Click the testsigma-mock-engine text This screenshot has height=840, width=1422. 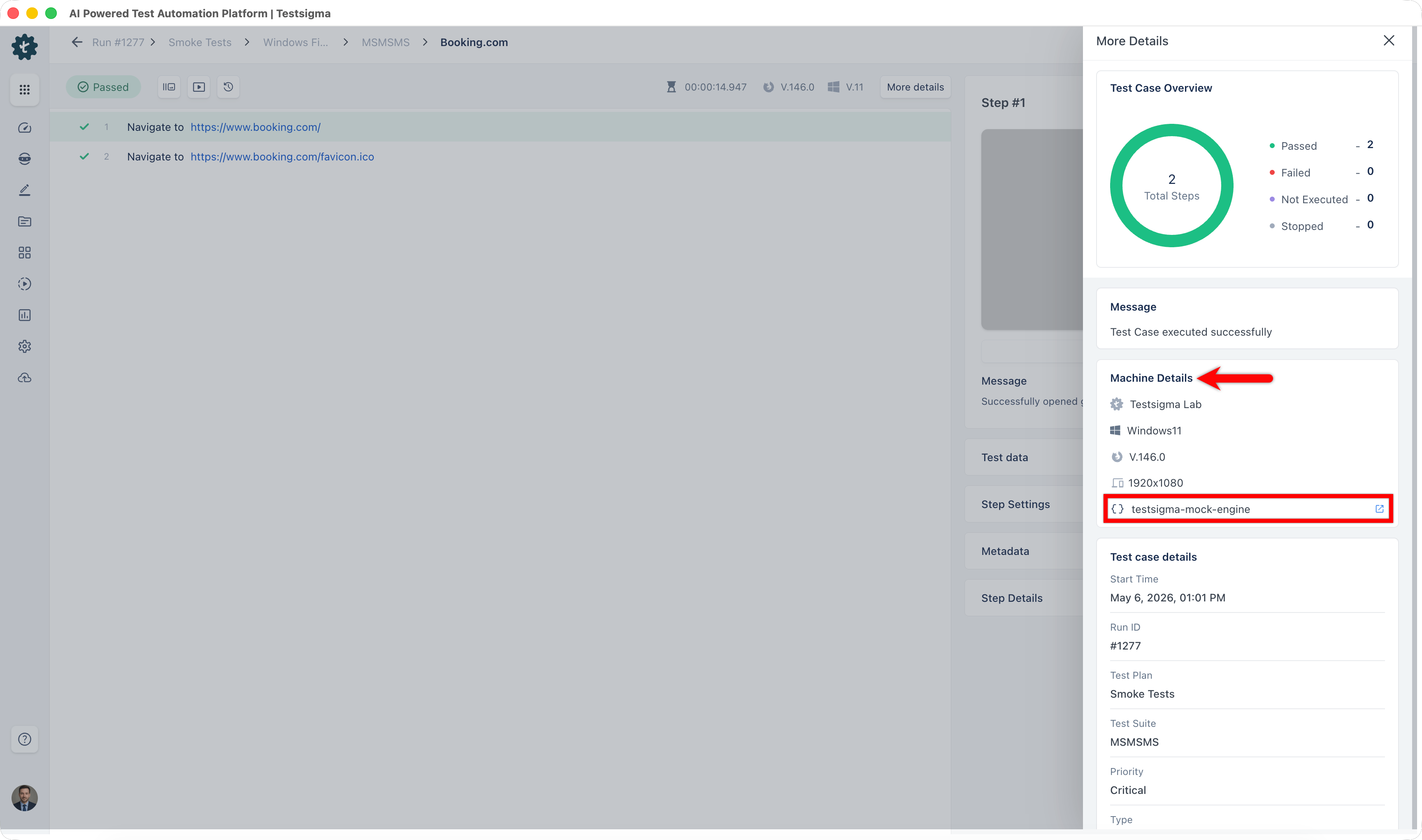pyautogui.click(x=1190, y=509)
